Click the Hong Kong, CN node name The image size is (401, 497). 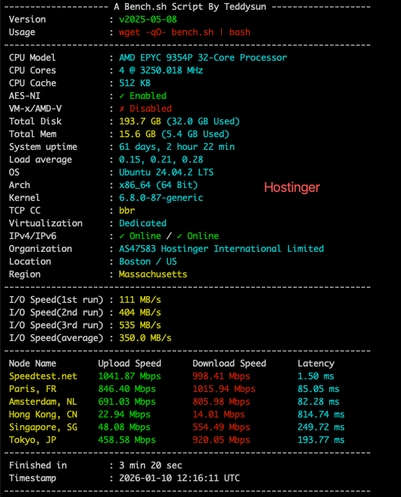tap(43, 414)
